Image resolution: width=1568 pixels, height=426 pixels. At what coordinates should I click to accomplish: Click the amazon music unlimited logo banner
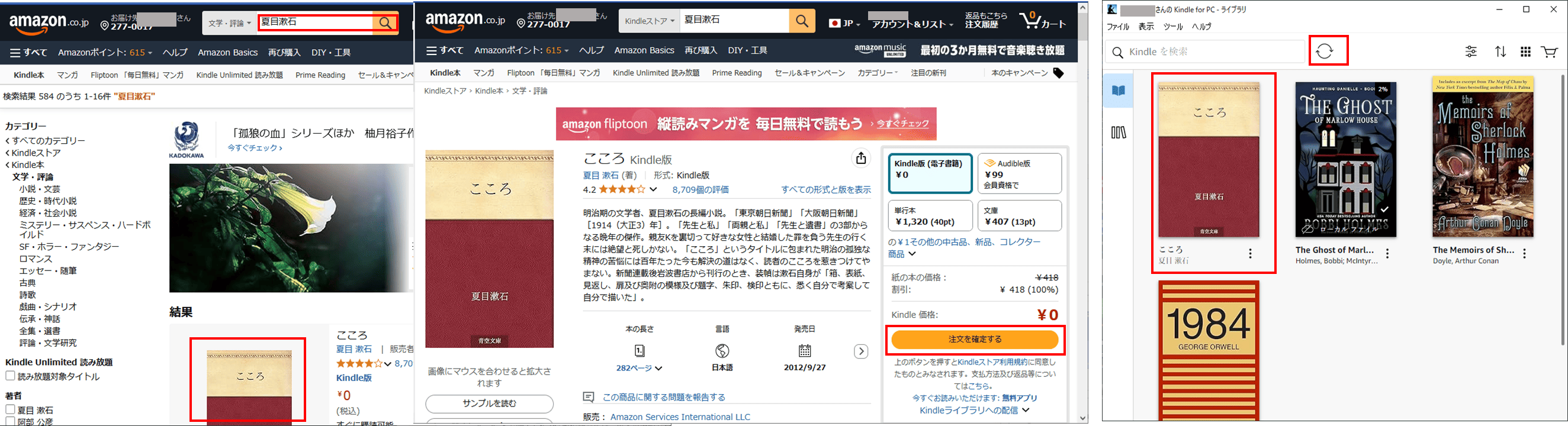click(880, 50)
